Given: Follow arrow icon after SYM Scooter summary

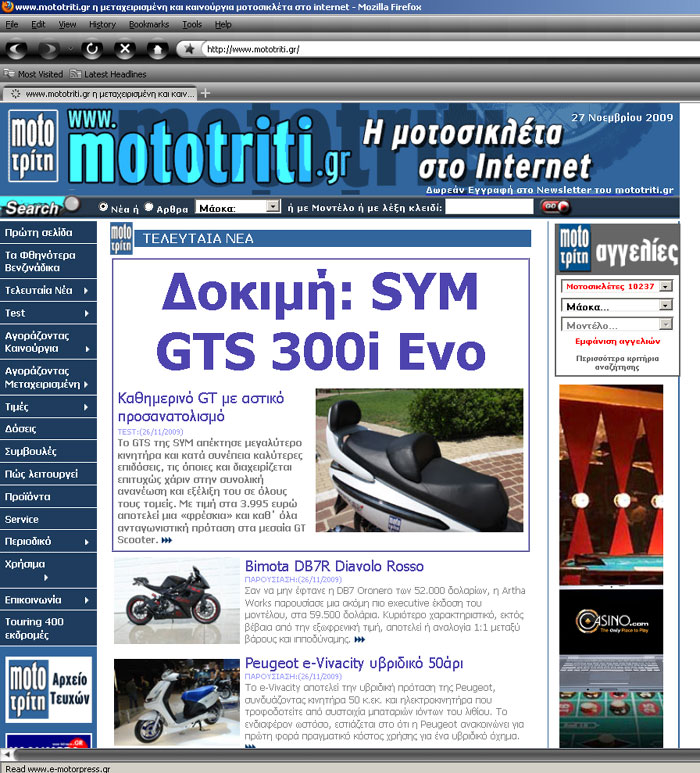Looking at the screenshot, I should tap(167, 540).
